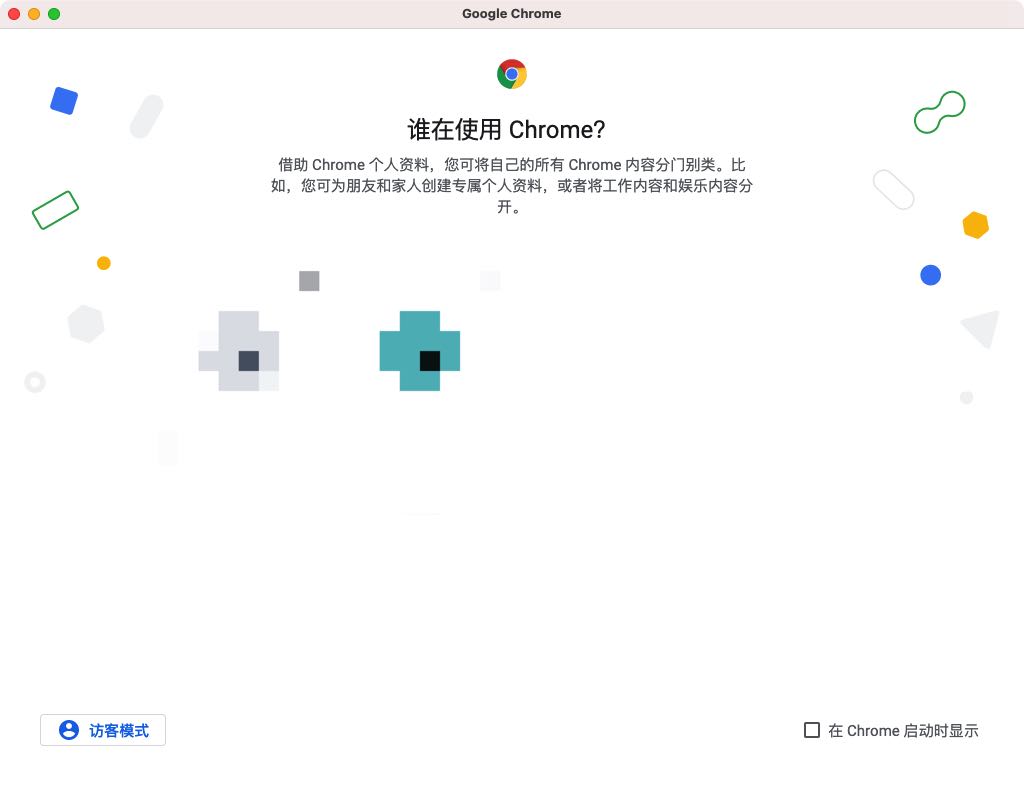Click the solid blue circle shape

(x=931, y=275)
